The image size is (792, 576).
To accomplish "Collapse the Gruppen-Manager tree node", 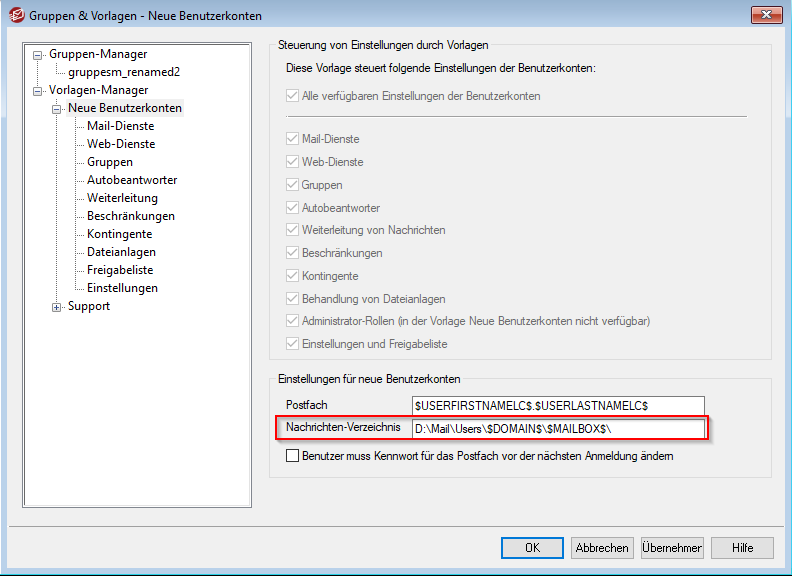I will (38, 54).
